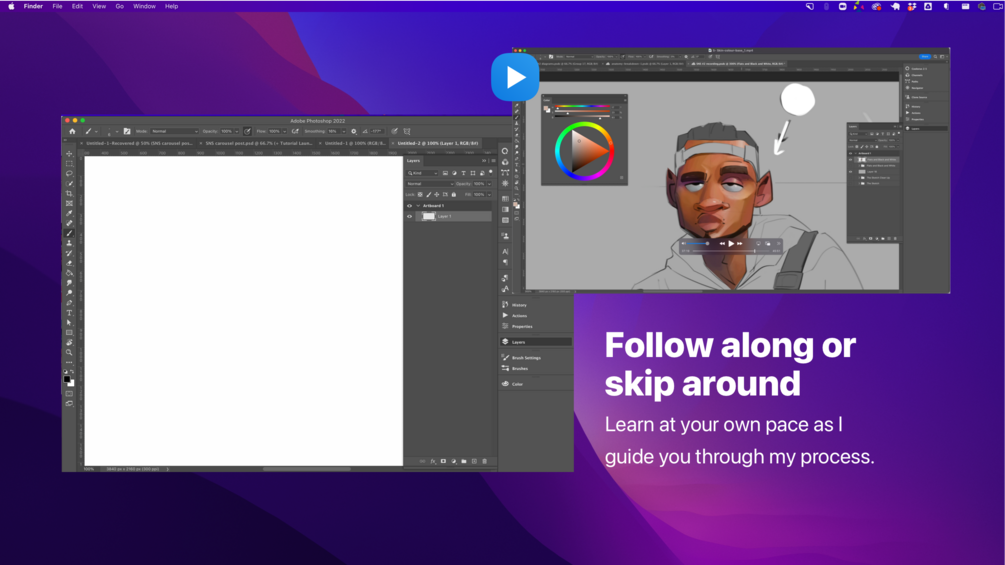The image size is (1005, 565).
Task: Open the Go menu
Action: [119, 6]
